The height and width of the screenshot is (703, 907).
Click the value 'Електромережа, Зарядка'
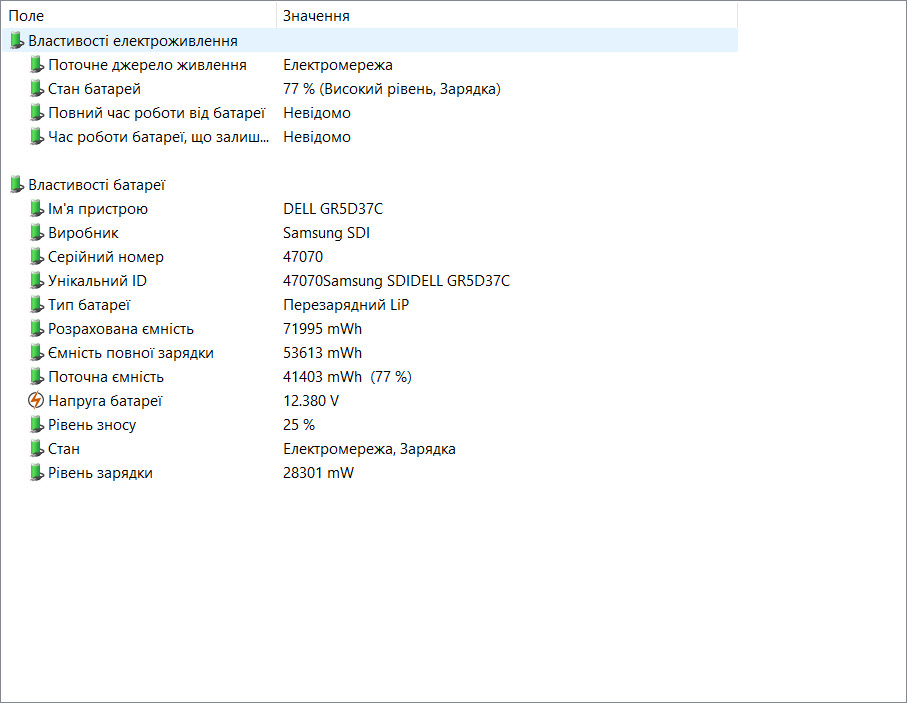point(369,449)
